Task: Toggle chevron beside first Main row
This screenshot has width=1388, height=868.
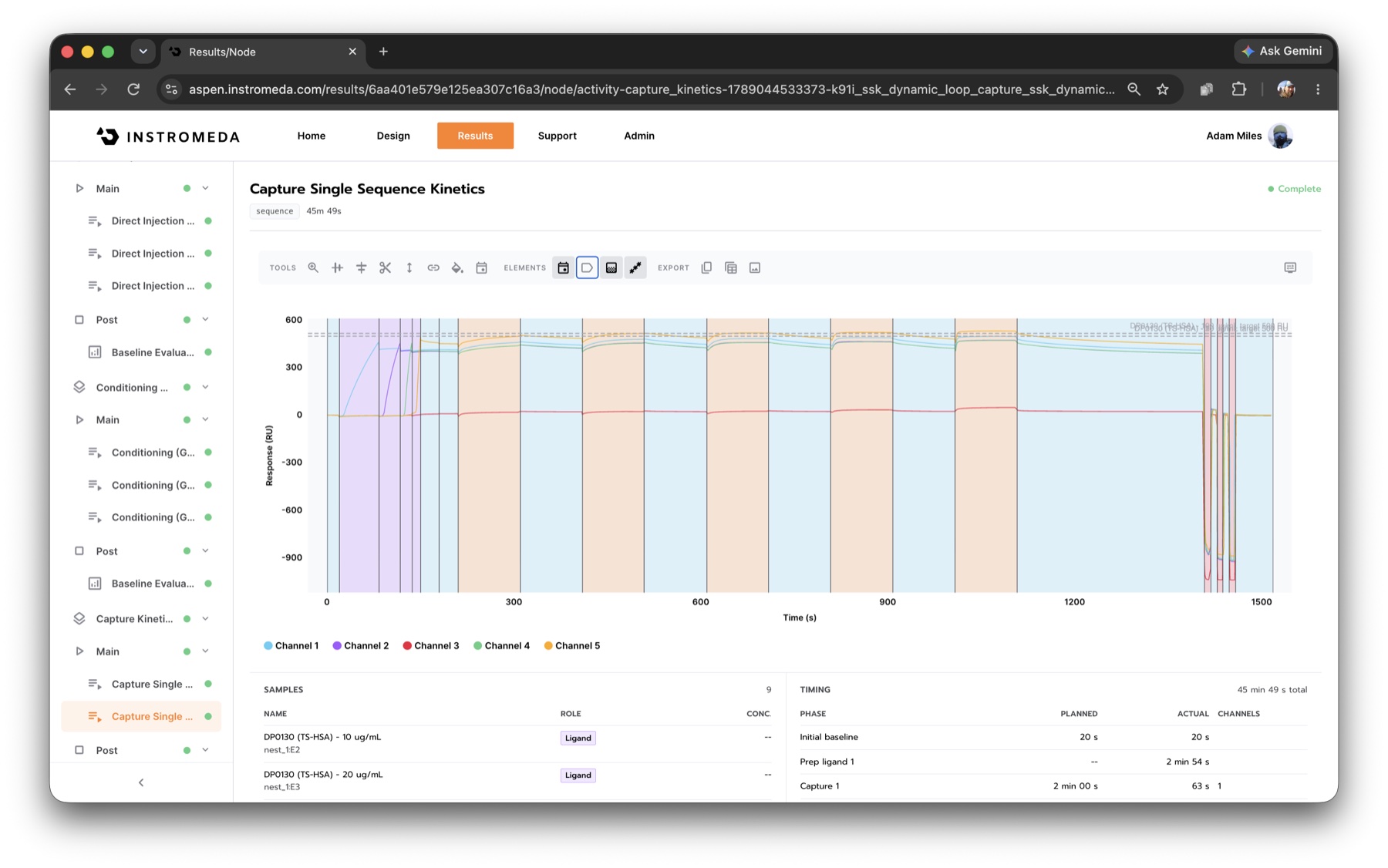Action: [206, 188]
